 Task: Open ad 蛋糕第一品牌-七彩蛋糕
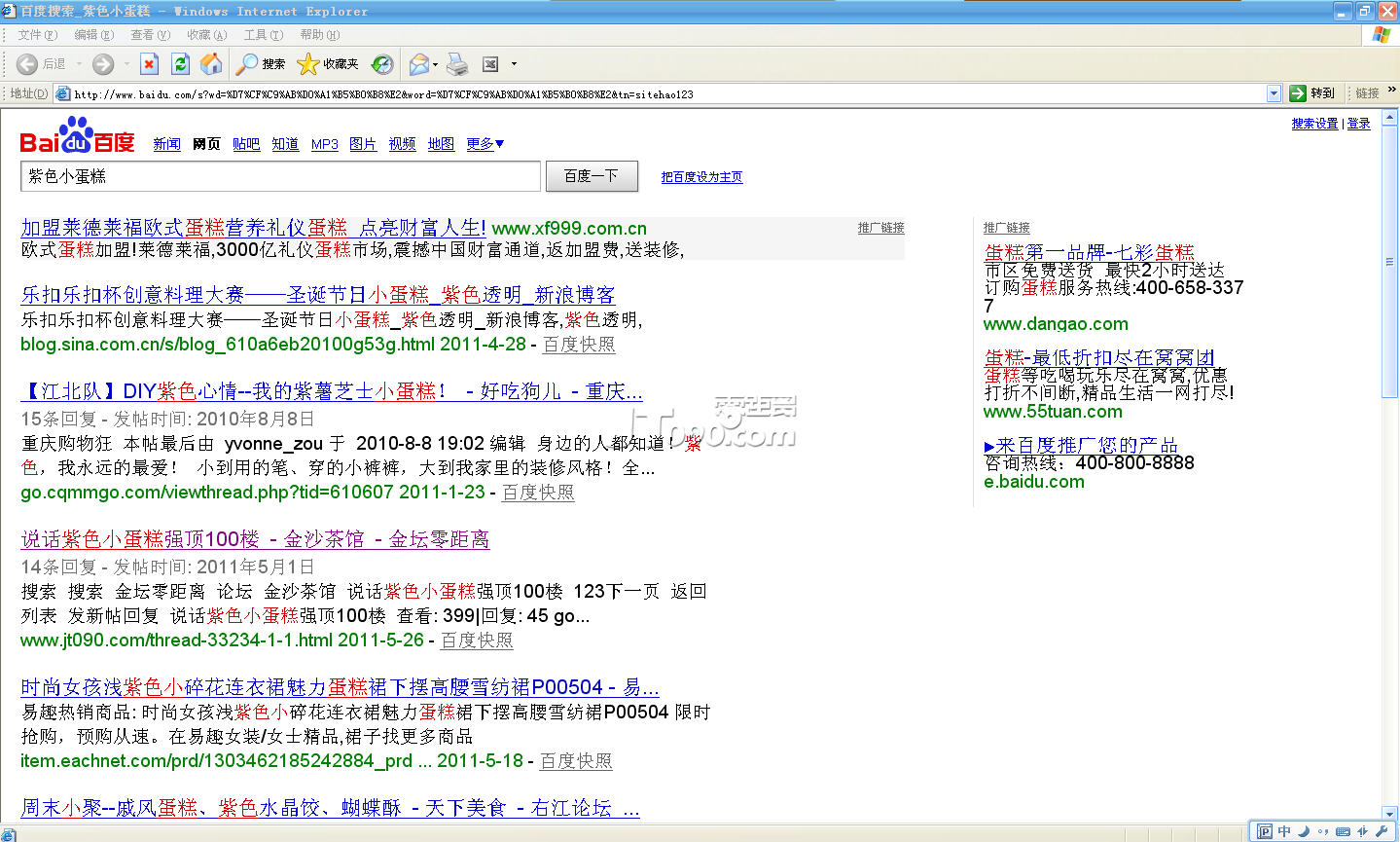(x=1089, y=253)
